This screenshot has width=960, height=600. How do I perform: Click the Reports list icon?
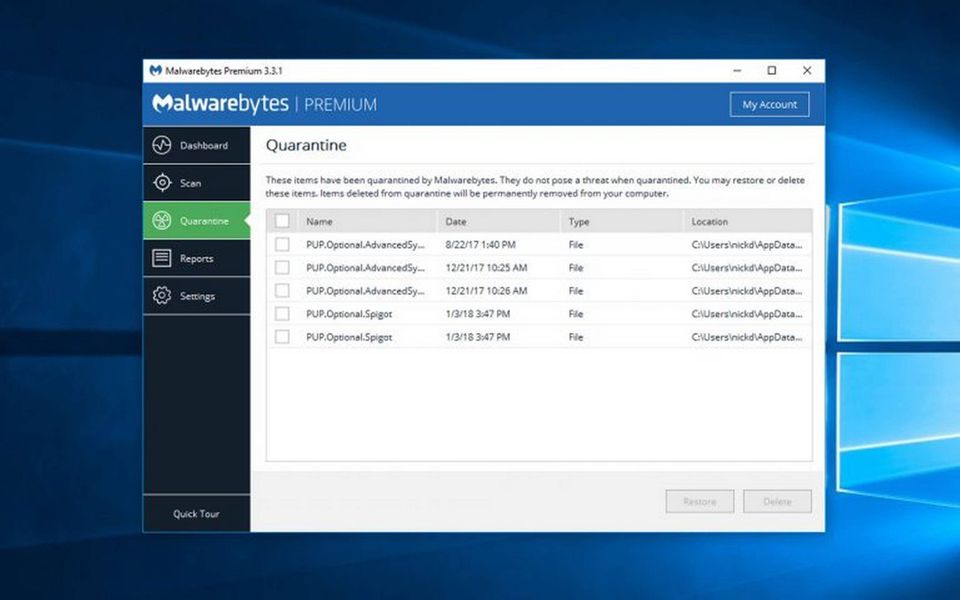tap(162, 259)
